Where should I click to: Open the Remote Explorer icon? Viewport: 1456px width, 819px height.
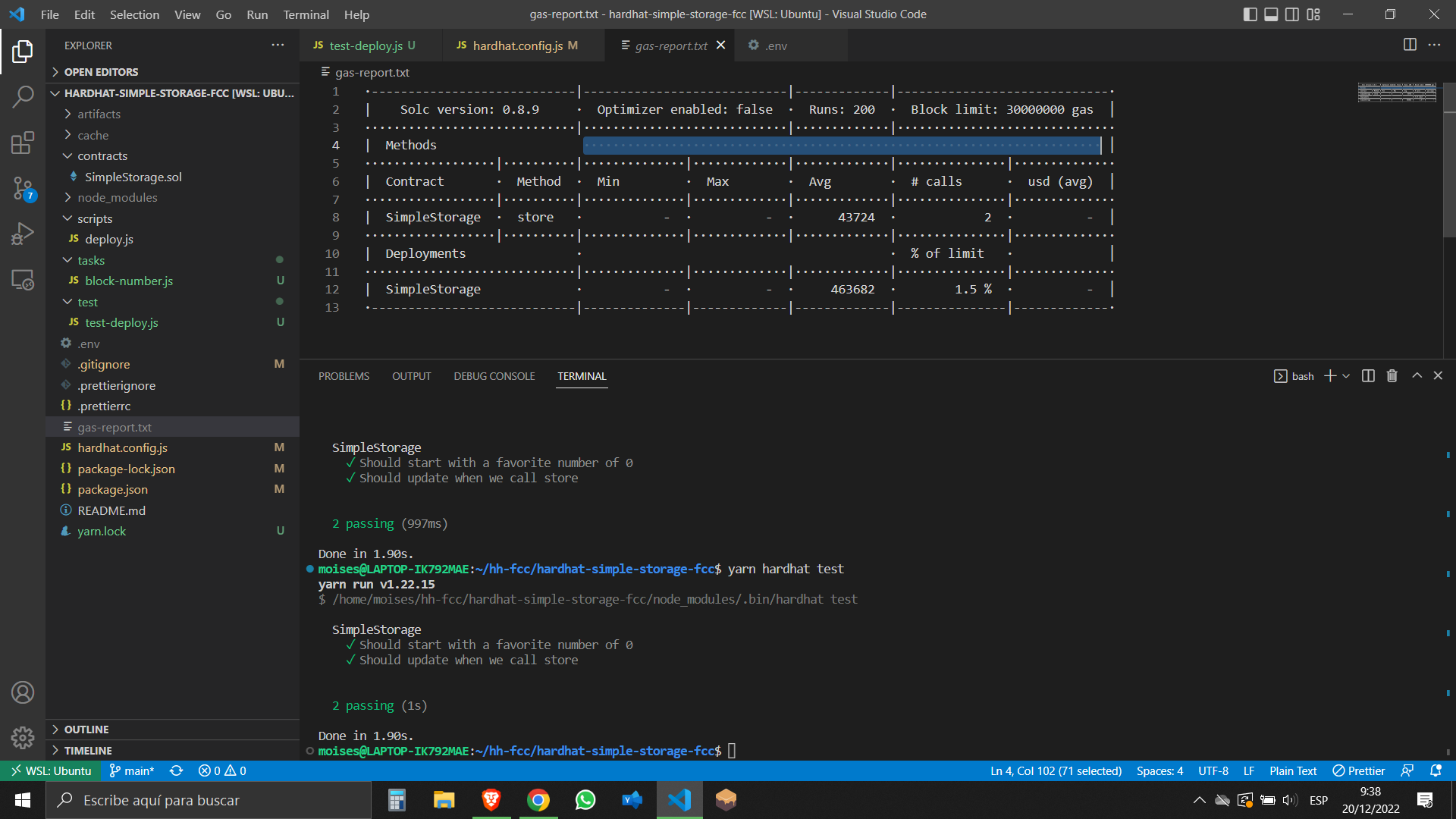[23, 280]
